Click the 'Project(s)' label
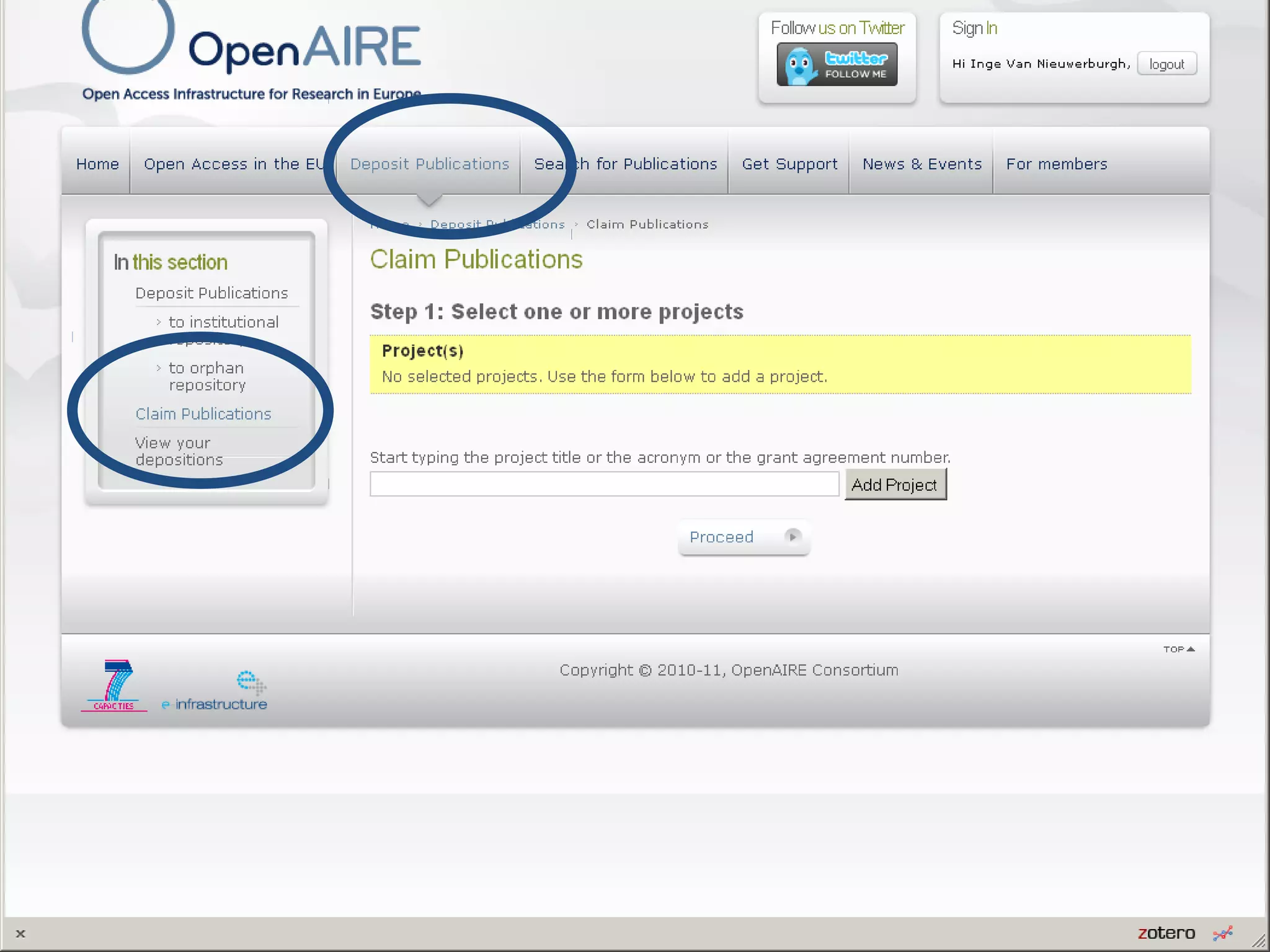The width and height of the screenshot is (1270, 952). click(x=423, y=351)
